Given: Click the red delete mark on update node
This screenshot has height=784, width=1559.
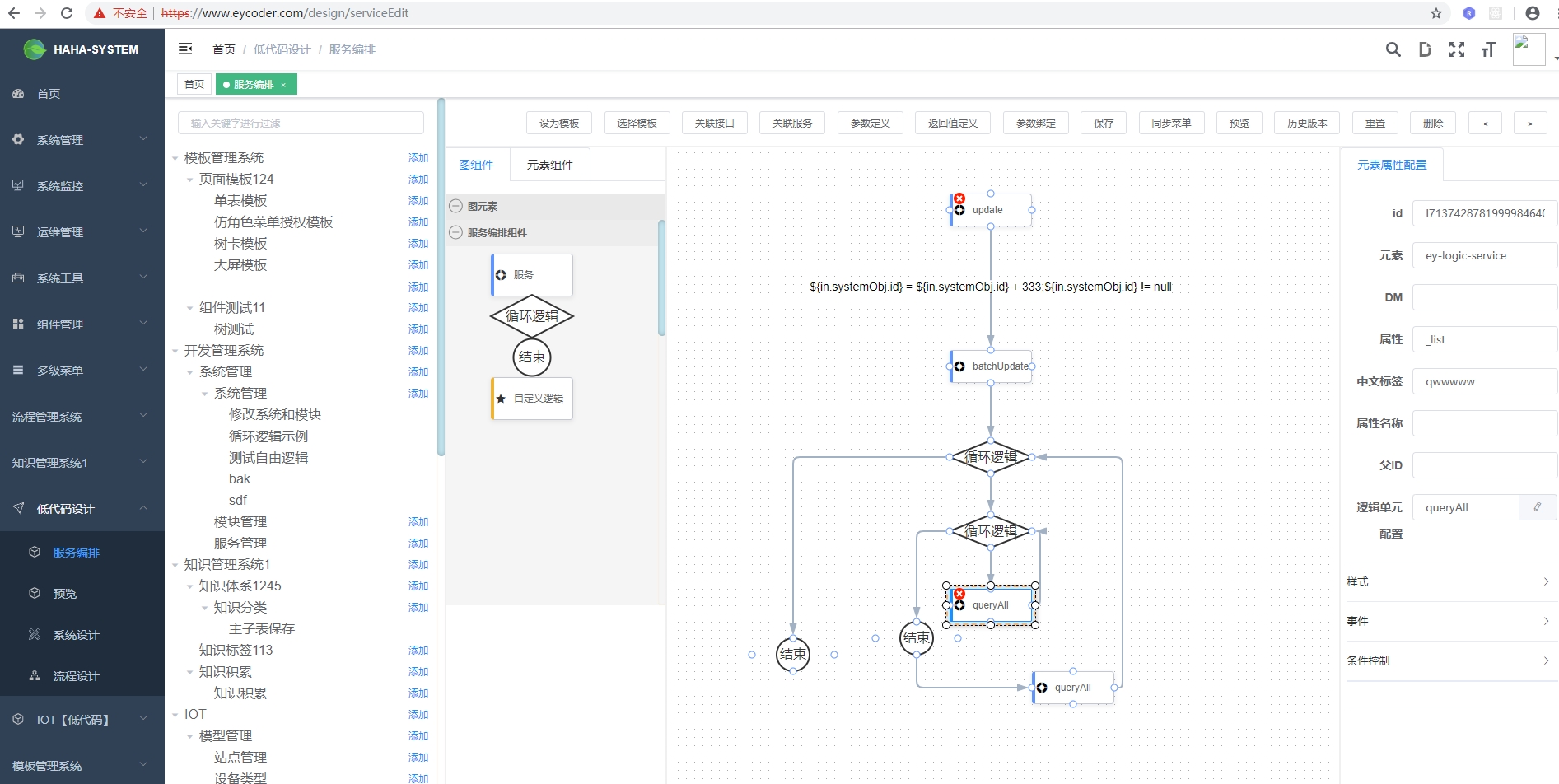Looking at the screenshot, I should tap(959, 198).
